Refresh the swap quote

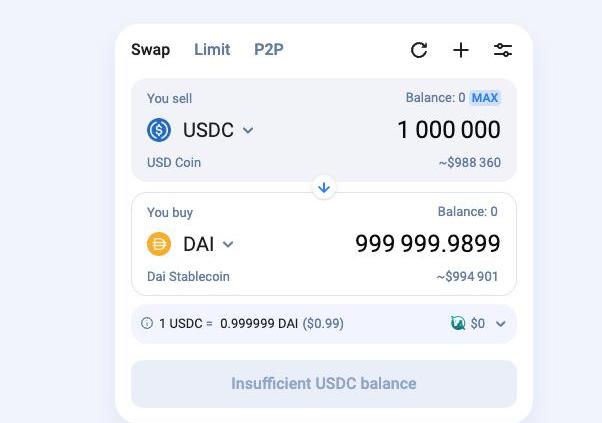pos(419,50)
